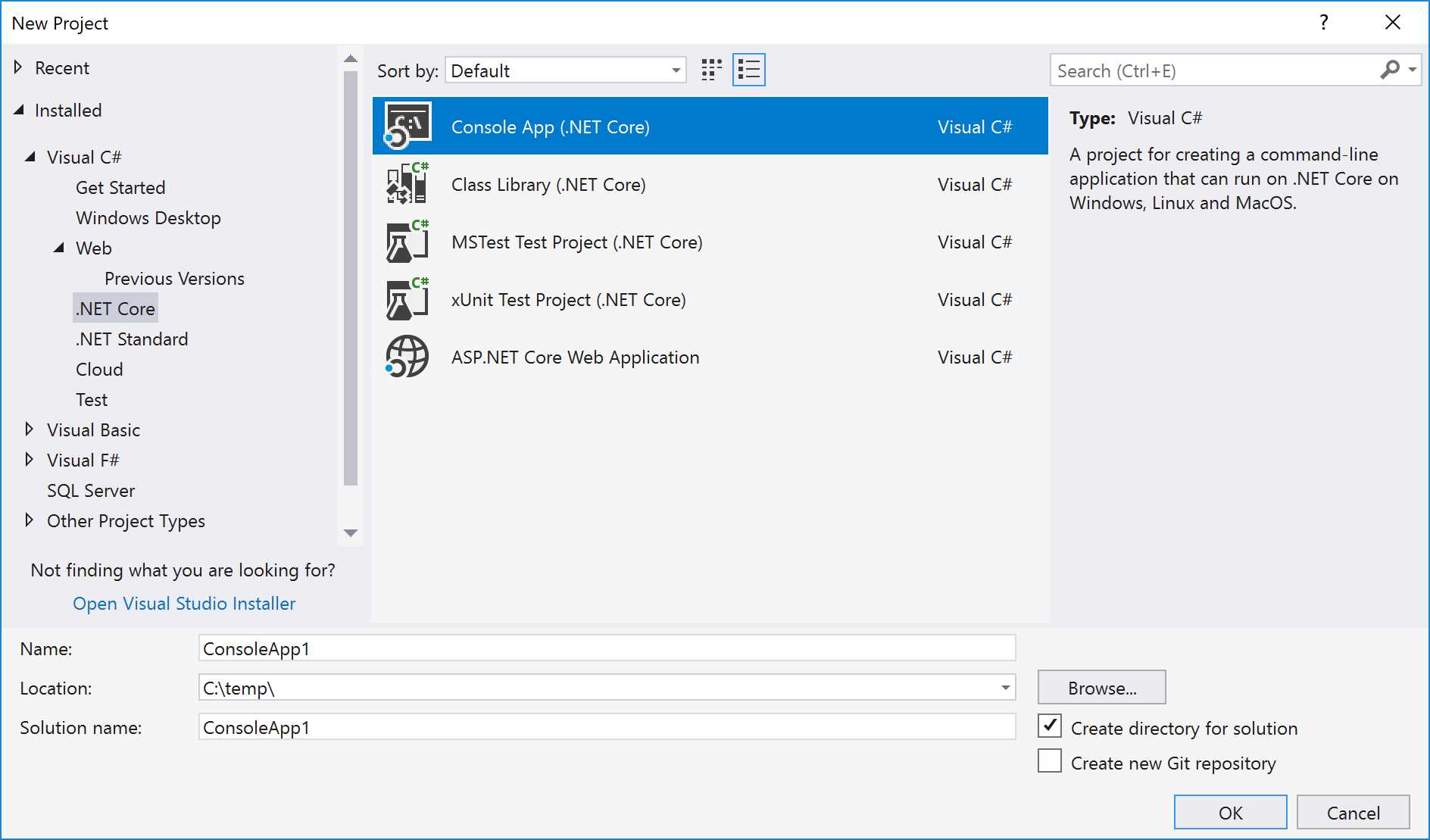Uncheck Create directory for solution
The image size is (1430, 840).
coord(1049,726)
